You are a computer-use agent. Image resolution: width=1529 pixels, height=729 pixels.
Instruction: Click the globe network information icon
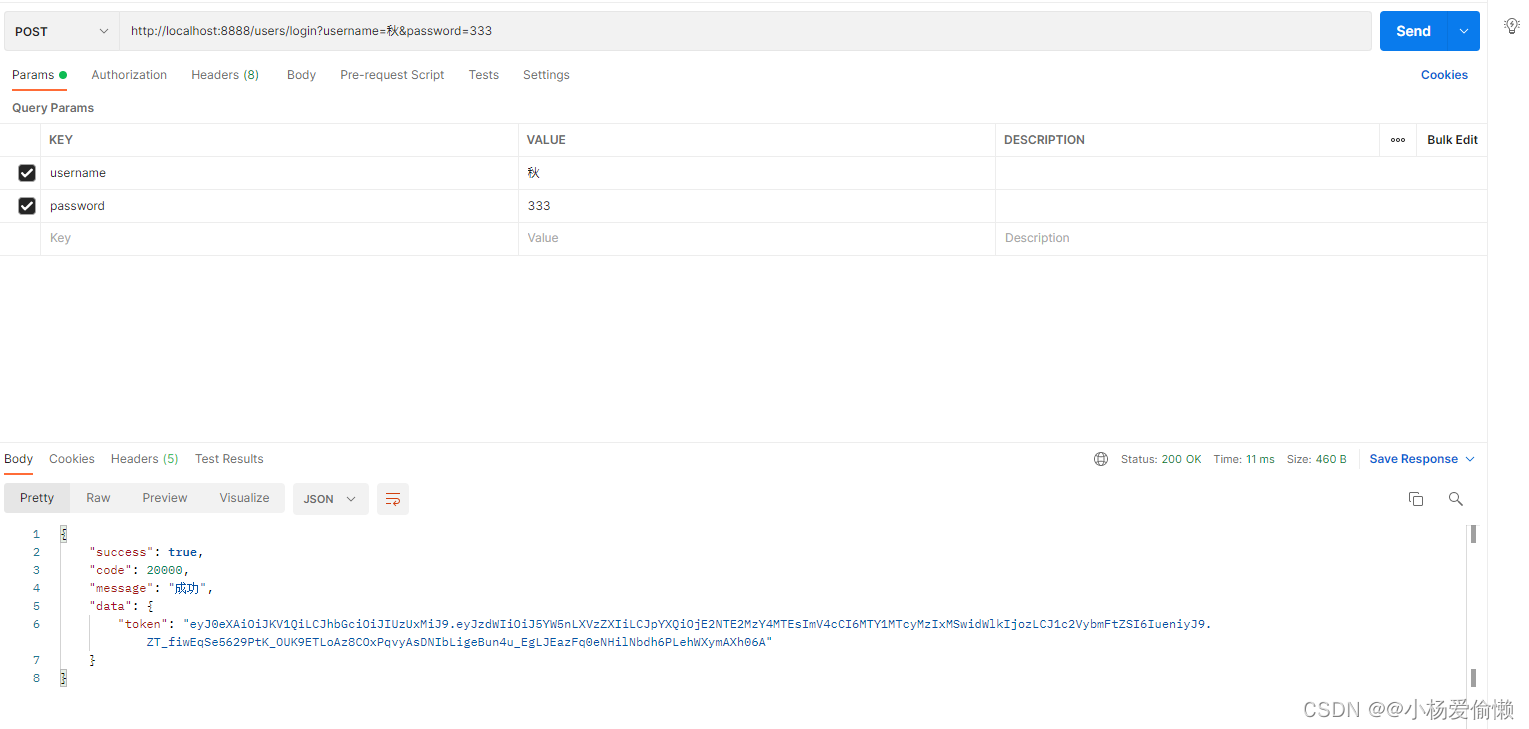click(1100, 459)
